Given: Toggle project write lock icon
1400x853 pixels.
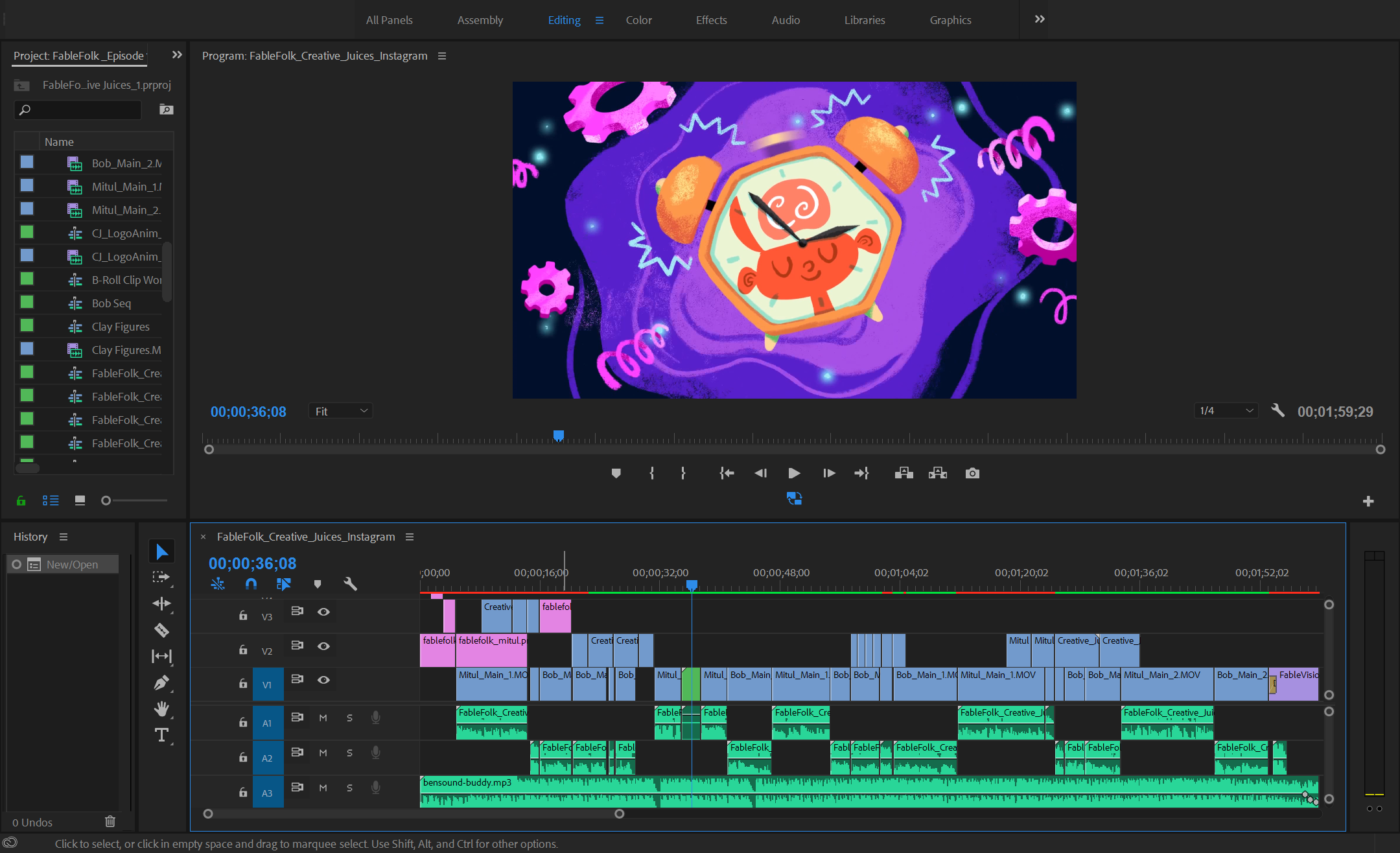Looking at the screenshot, I should click(21, 500).
